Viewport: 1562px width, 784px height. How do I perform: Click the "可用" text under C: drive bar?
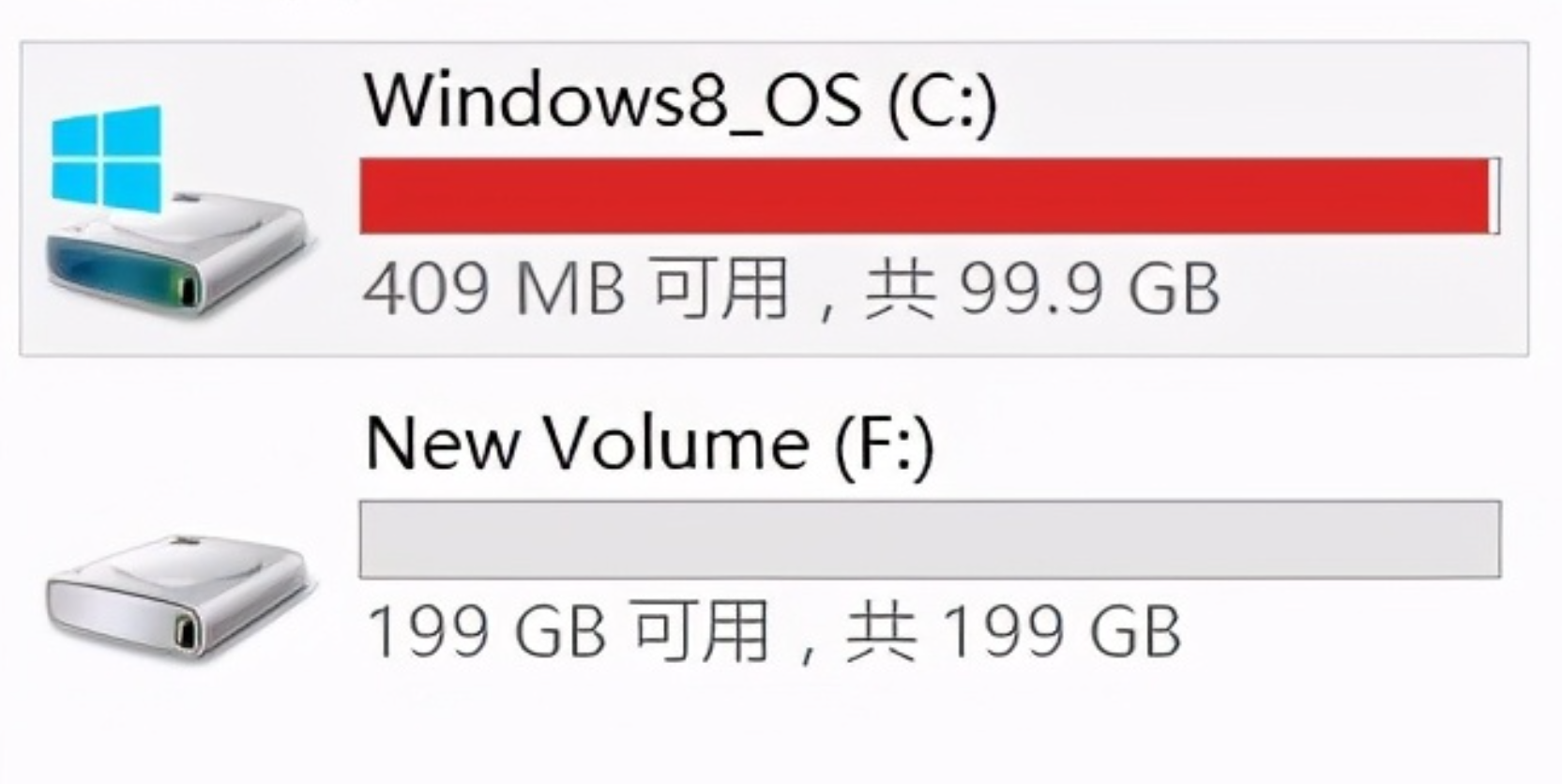pyautogui.click(x=719, y=289)
